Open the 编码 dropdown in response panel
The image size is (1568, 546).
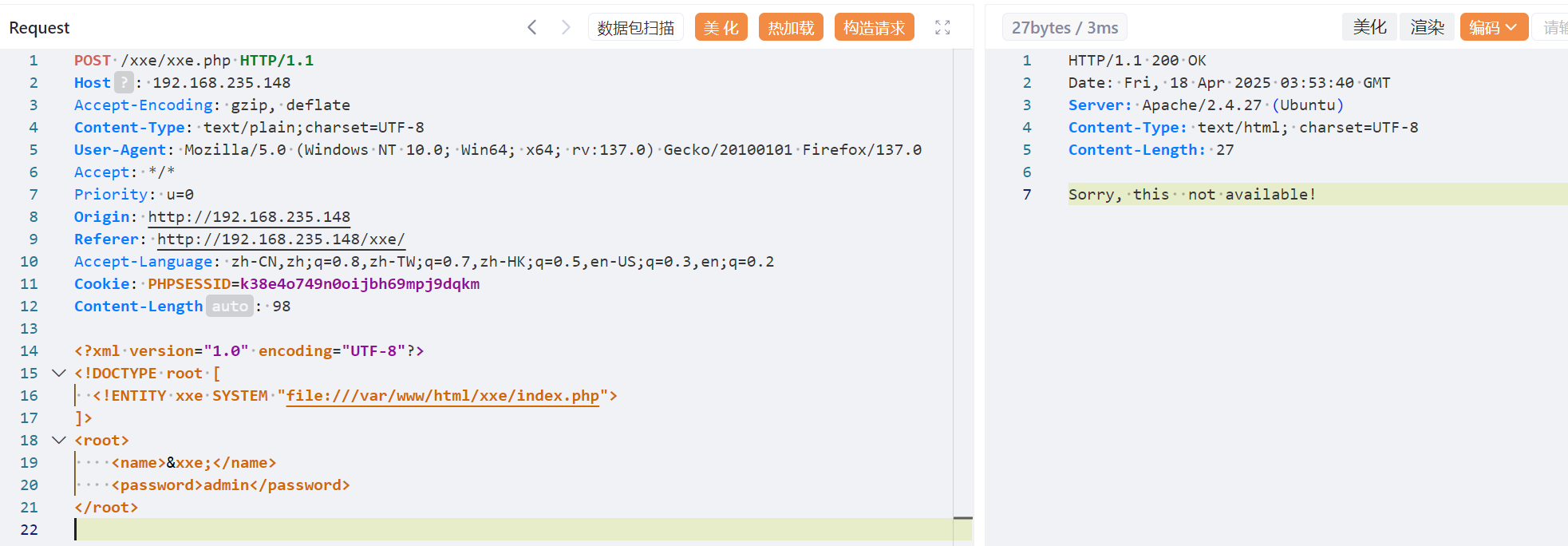pyautogui.click(x=1494, y=27)
